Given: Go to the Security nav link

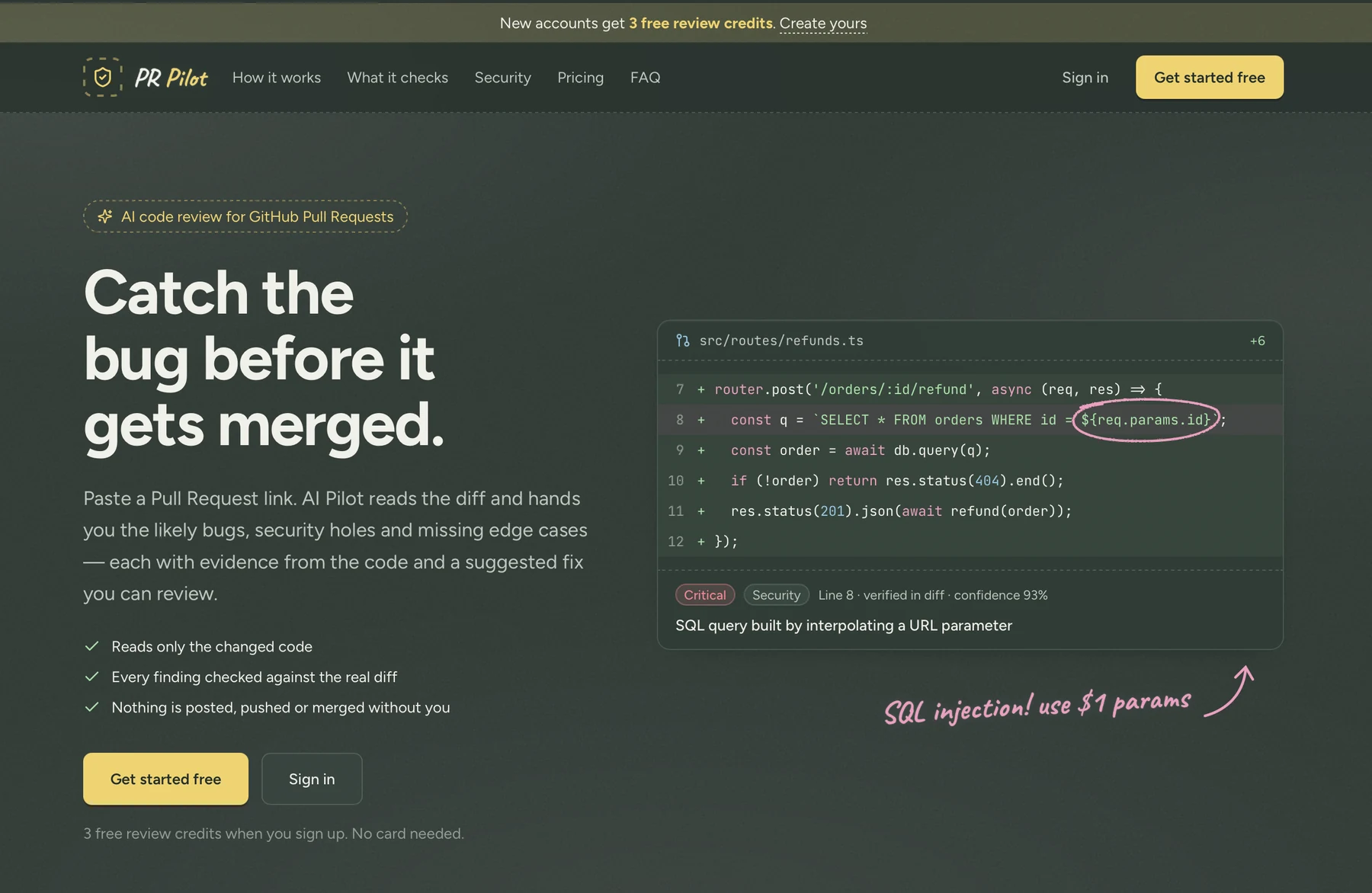Looking at the screenshot, I should click(x=503, y=78).
